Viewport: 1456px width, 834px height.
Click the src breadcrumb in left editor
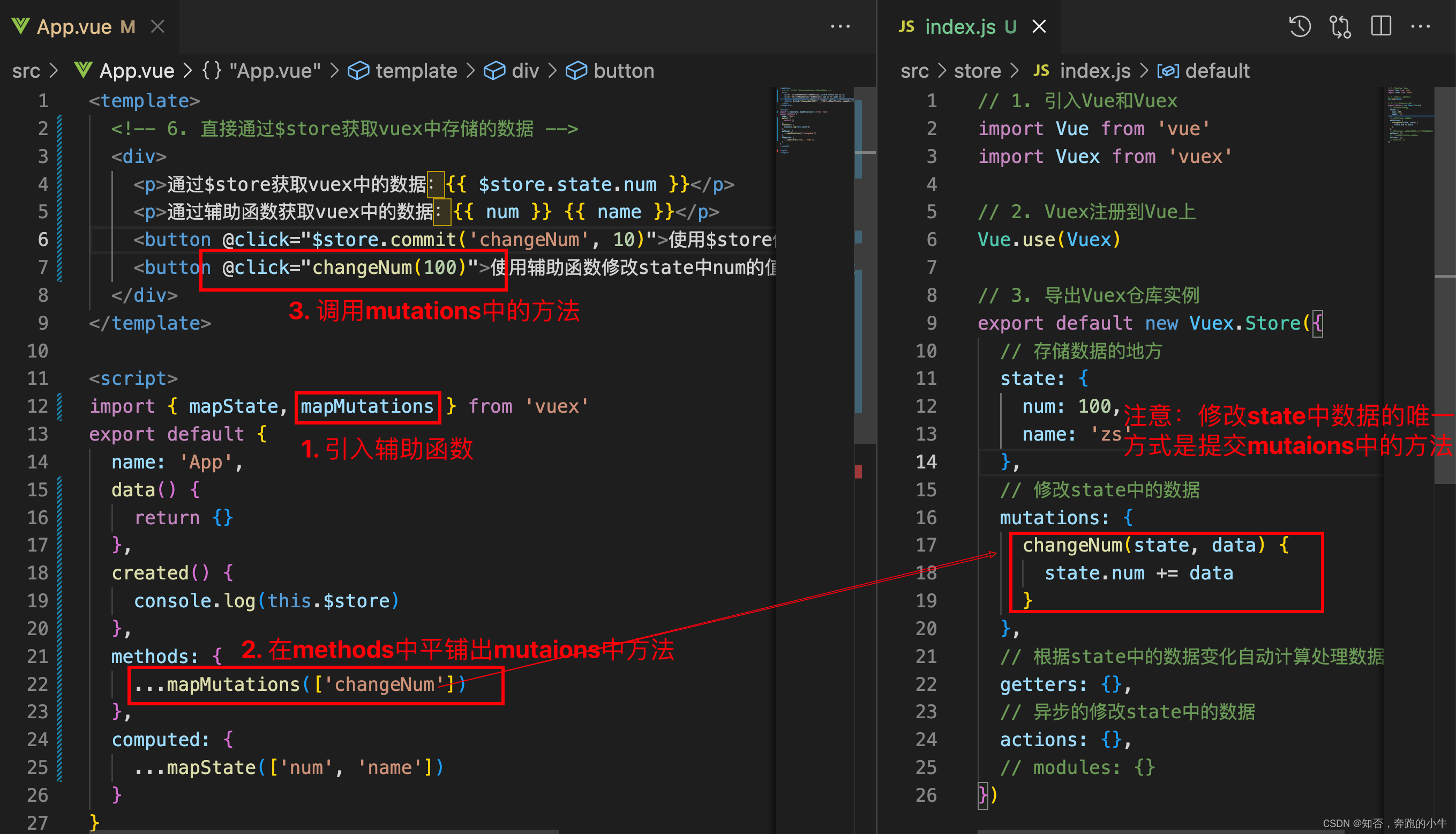26,70
